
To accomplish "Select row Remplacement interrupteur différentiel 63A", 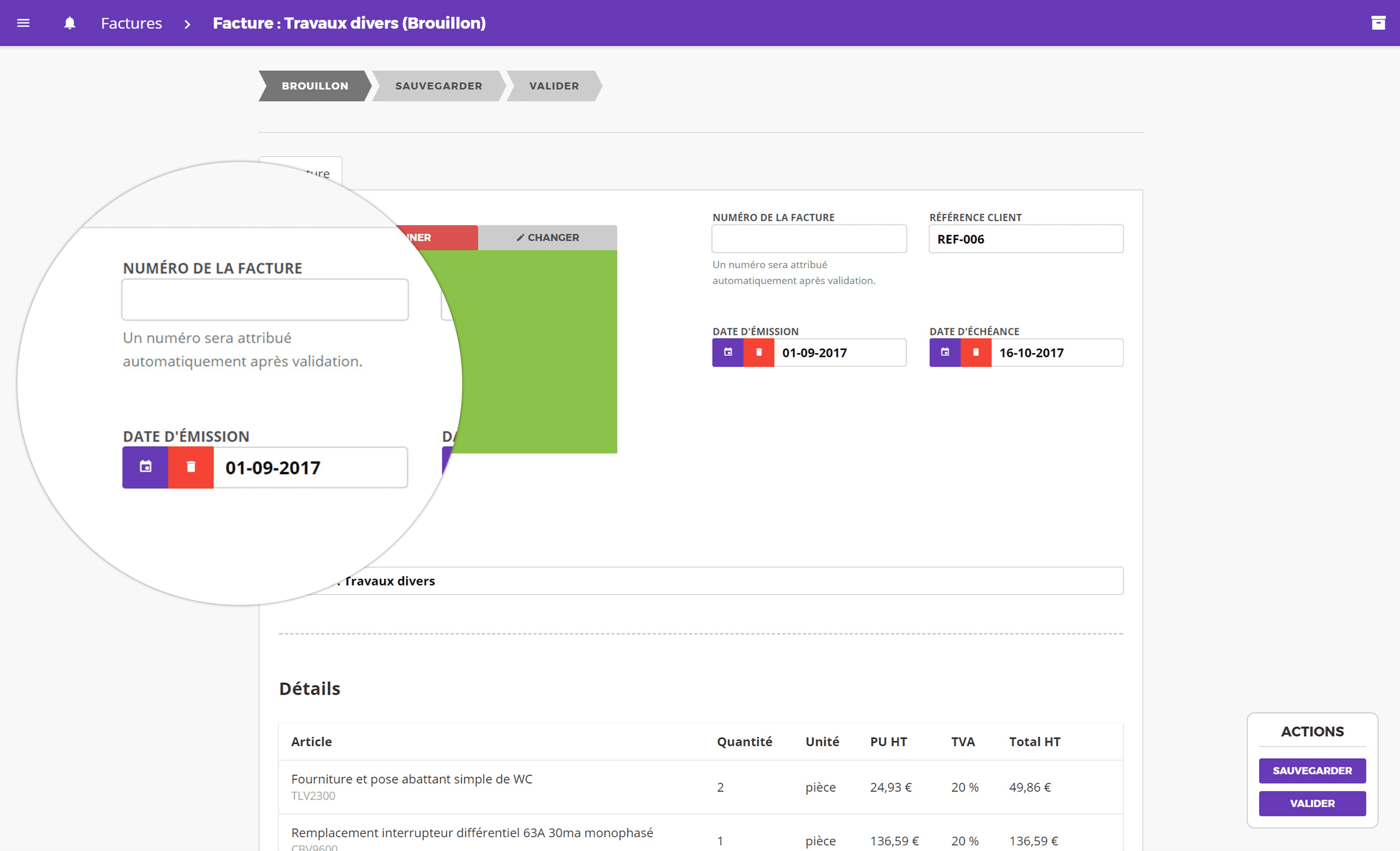I will click(x=701, y=834).
